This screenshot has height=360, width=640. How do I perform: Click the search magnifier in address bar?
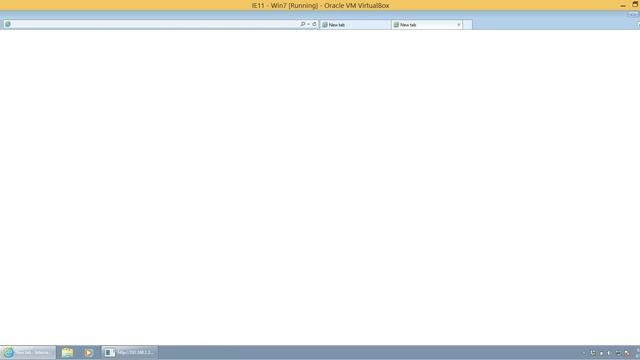pos(302,24)
